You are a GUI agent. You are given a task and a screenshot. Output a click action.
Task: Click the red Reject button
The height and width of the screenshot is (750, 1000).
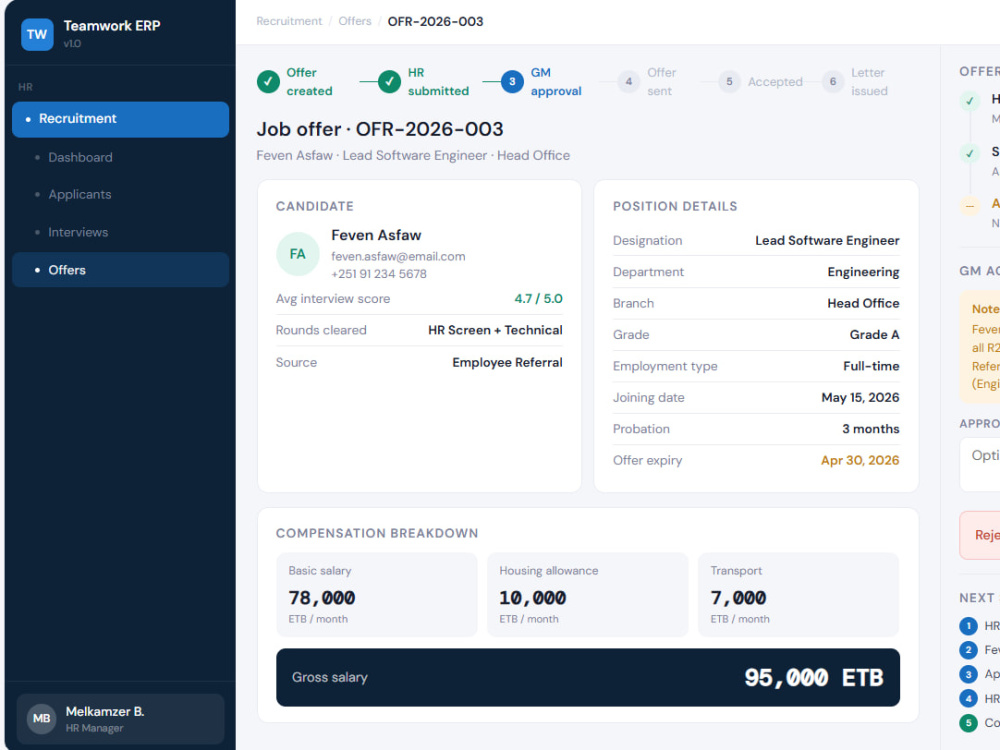(x=980, y=535)
